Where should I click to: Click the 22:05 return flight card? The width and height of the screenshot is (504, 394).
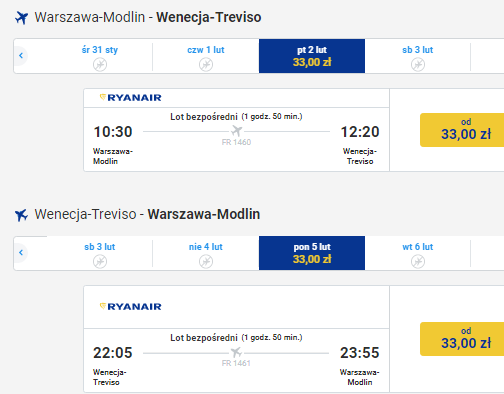(236, 339)
